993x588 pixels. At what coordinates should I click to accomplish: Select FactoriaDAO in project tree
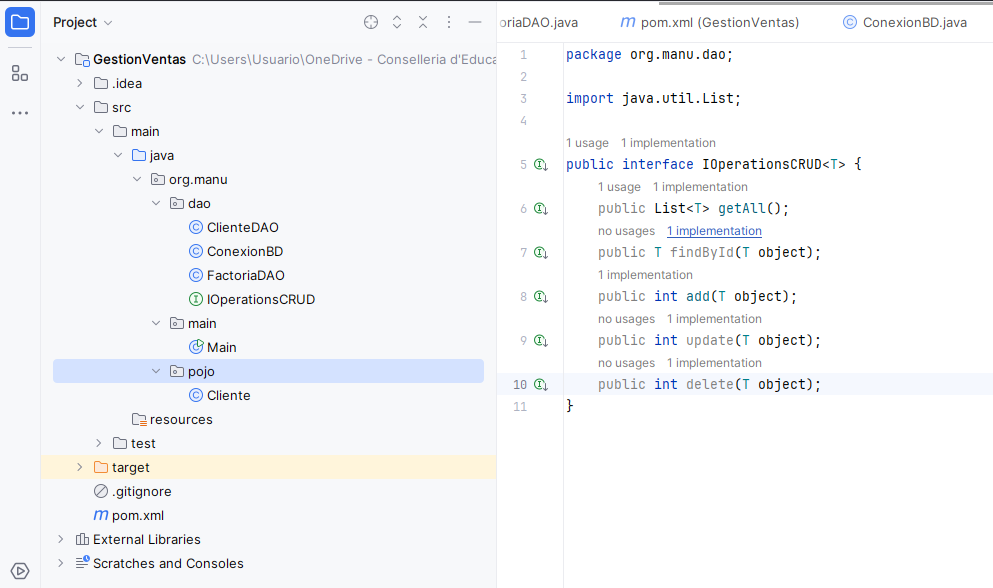[x=246, y=276]
